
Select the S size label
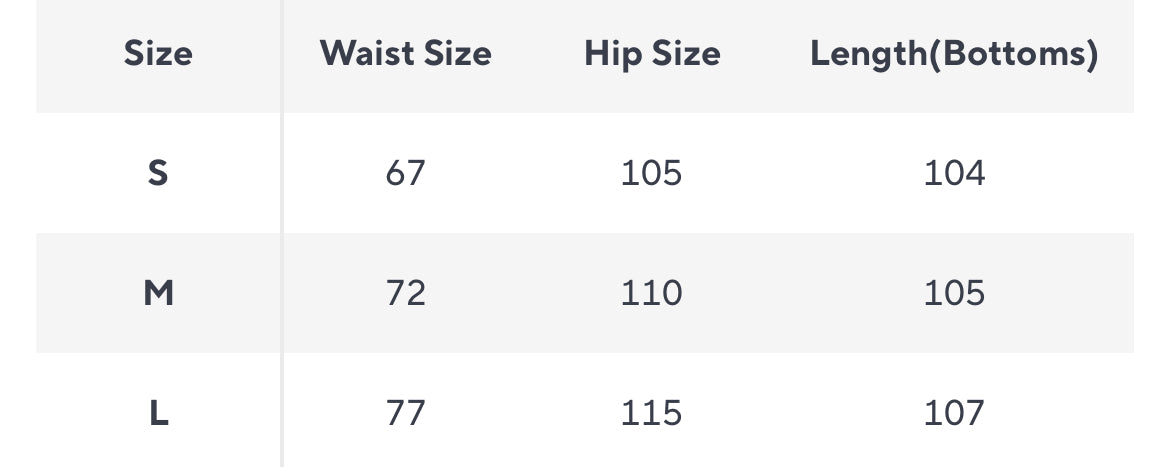coord(158,174)
